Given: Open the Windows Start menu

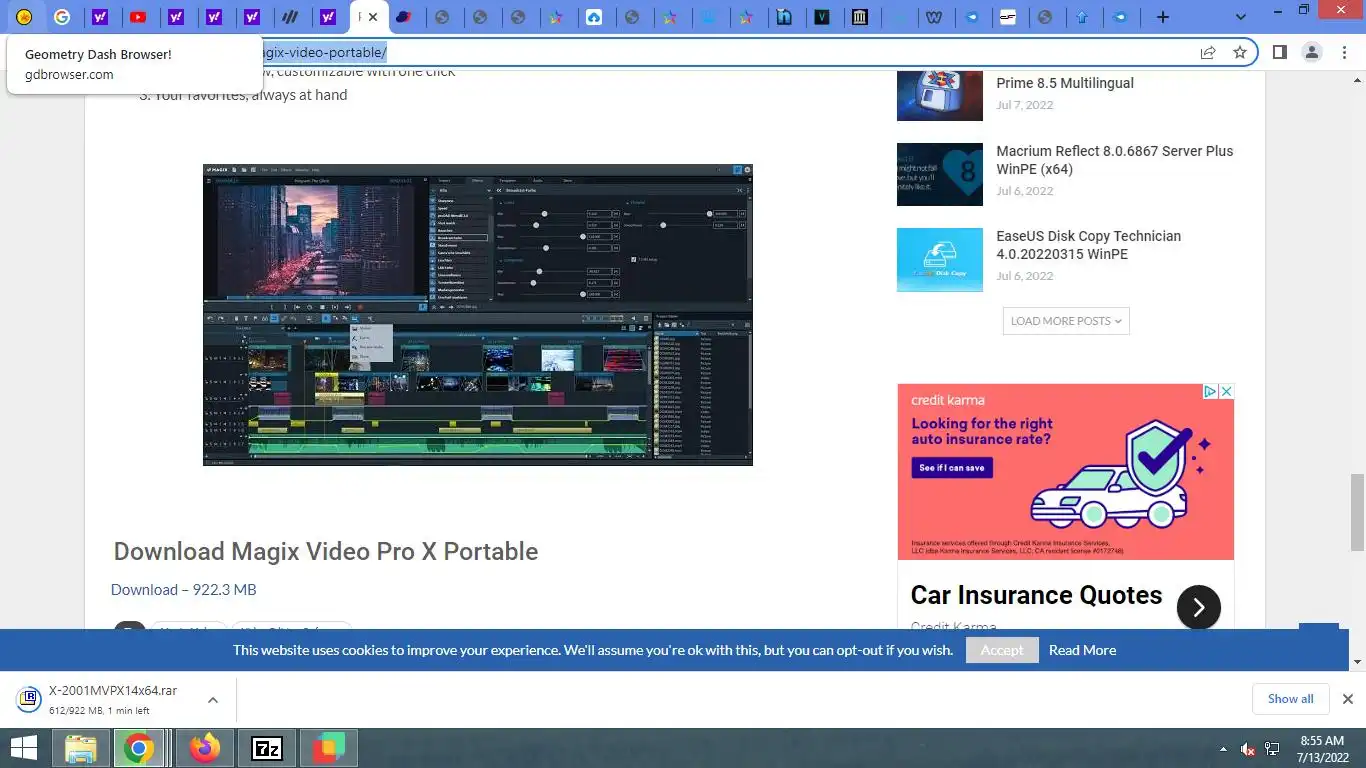Looking at the screenshot, I should (24, 748).
